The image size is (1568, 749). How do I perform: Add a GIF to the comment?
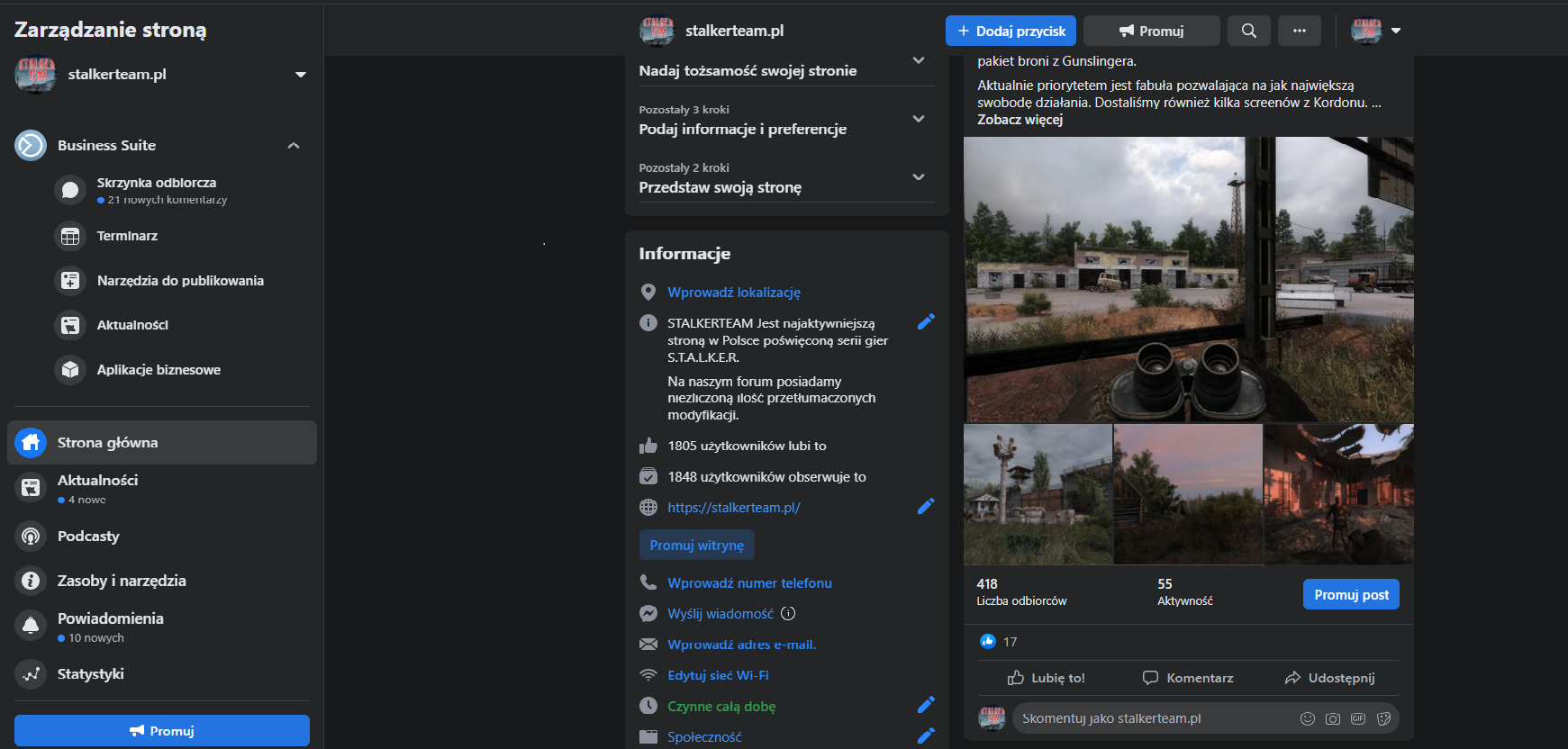click(x=1358, y=718)
